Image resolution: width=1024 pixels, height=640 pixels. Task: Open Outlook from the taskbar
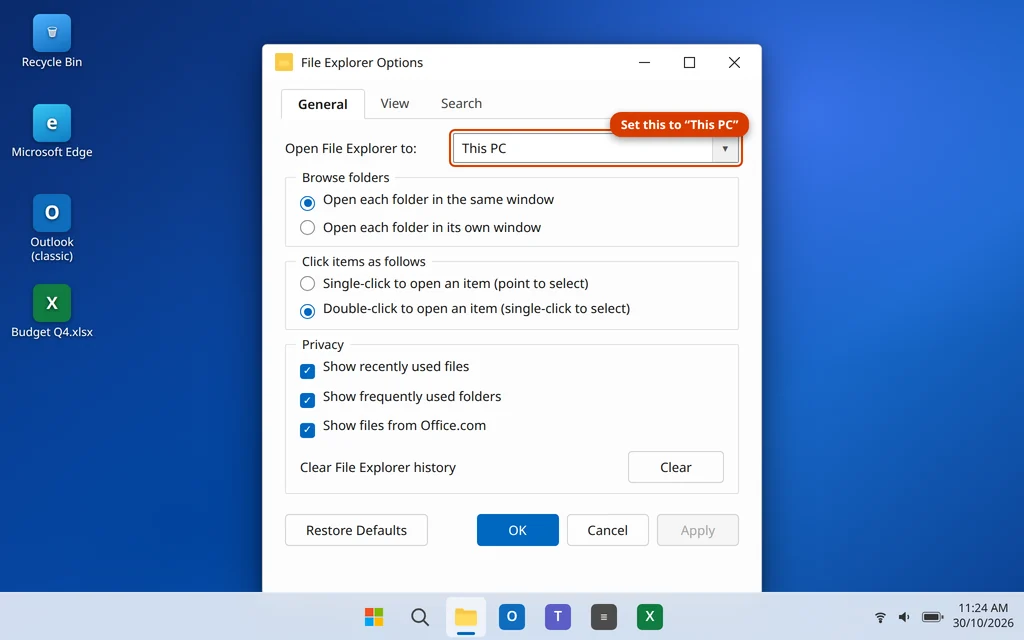pyautogui.click(x=512, y=616)
